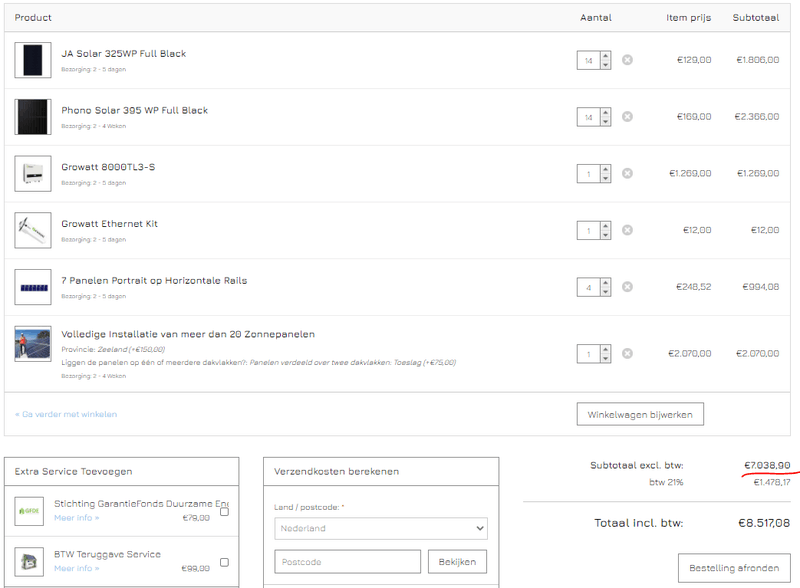Viewport: 800px width, 588px height.
Task: Click Bestelling afronden button
Action: point(734,568)
